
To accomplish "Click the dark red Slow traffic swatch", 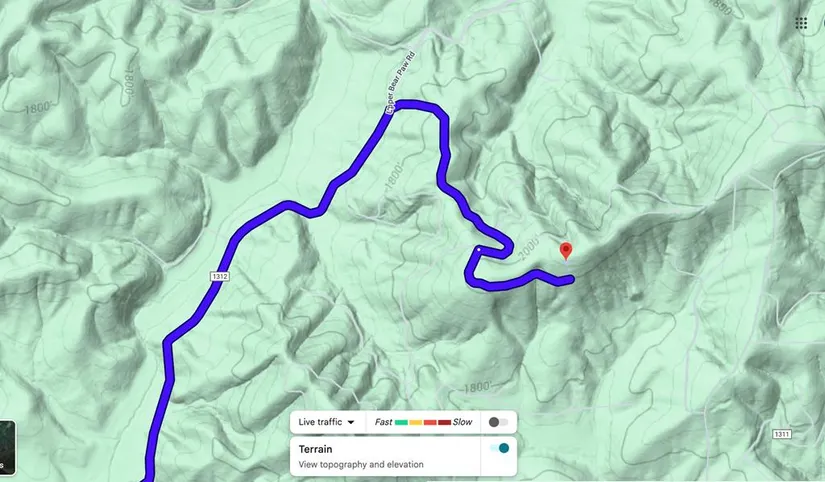I will [445, 422].
